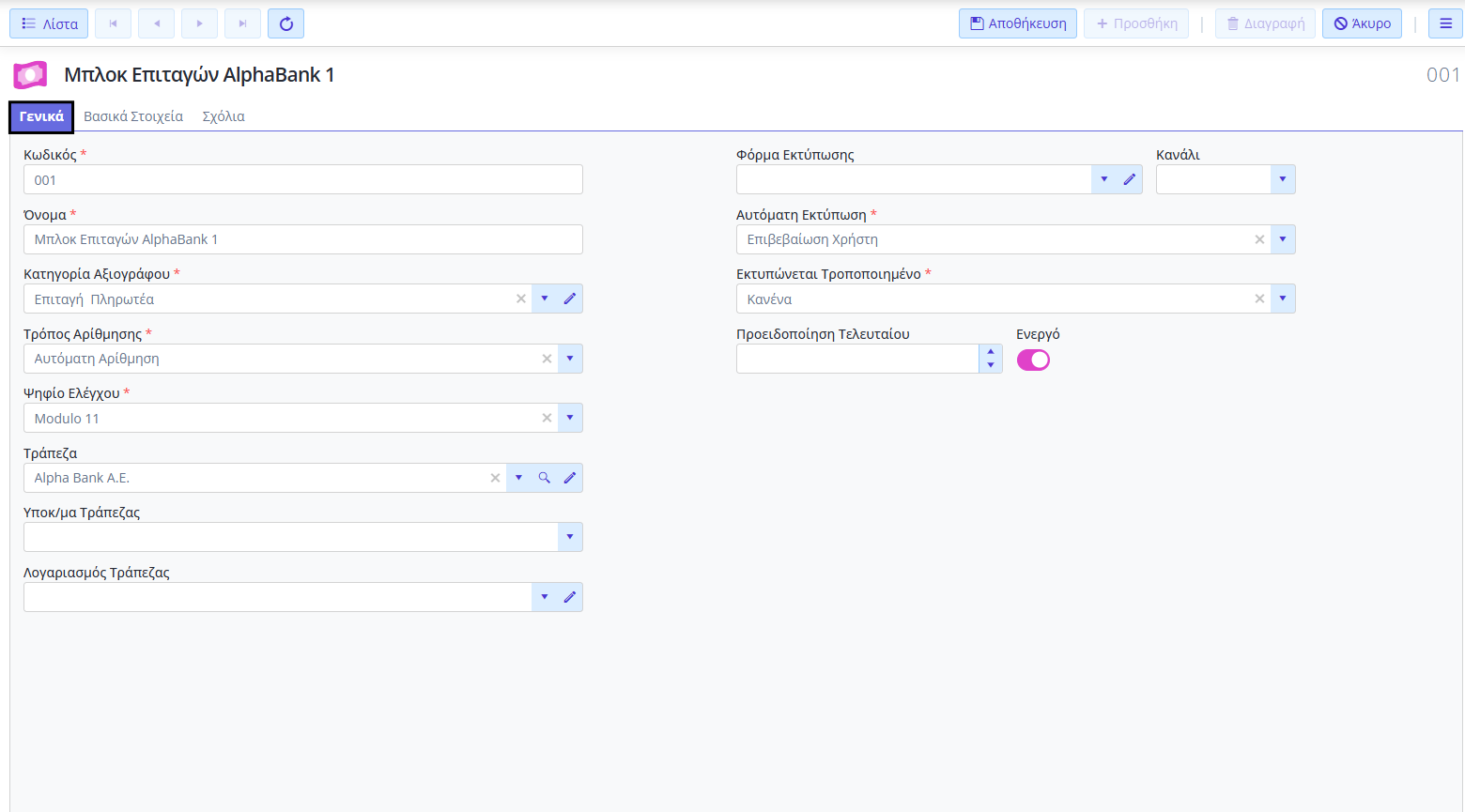
Task: Click the refresh icon in the toolbar
Action: point(285,23)
